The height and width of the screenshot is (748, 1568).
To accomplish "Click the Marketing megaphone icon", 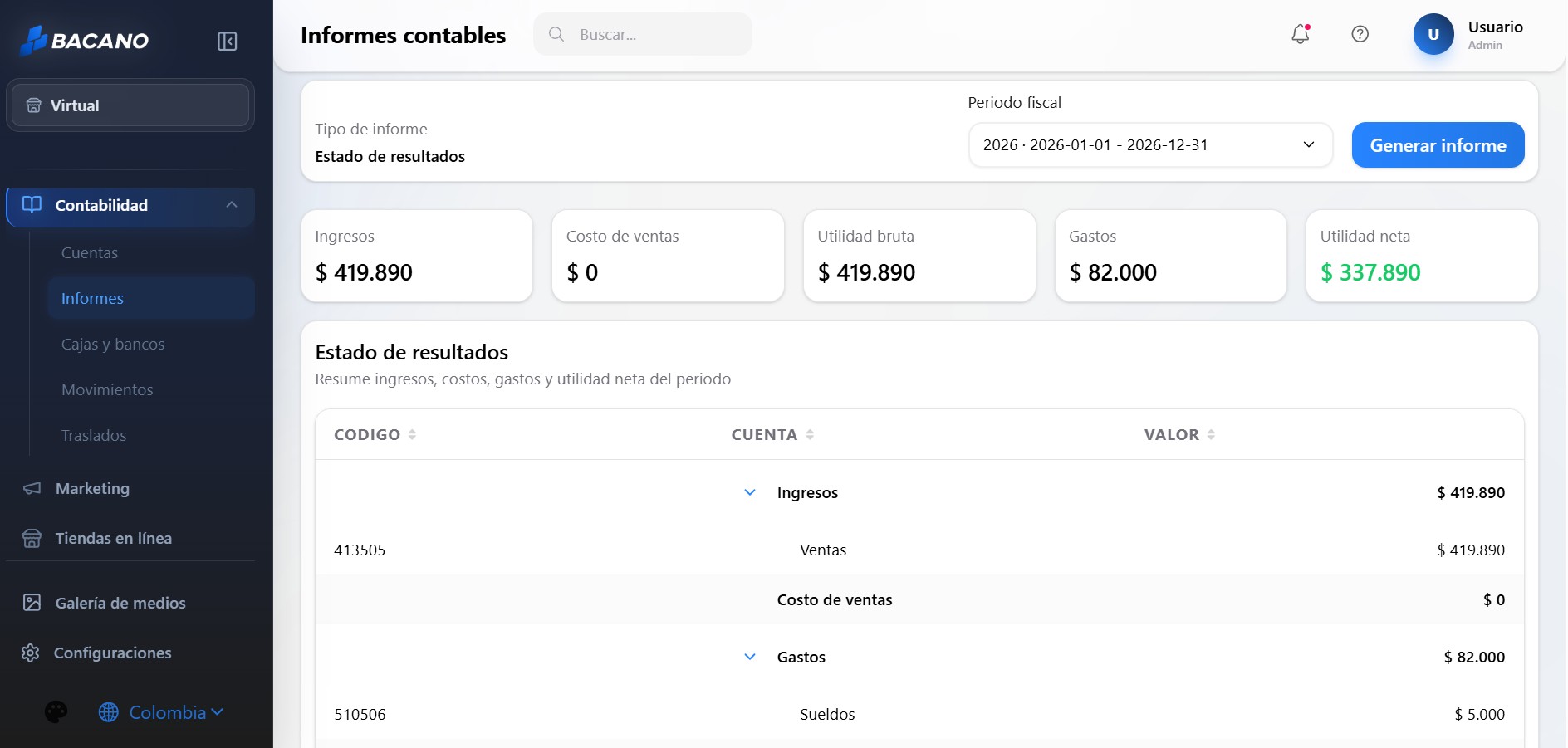I will coord(32,488).
